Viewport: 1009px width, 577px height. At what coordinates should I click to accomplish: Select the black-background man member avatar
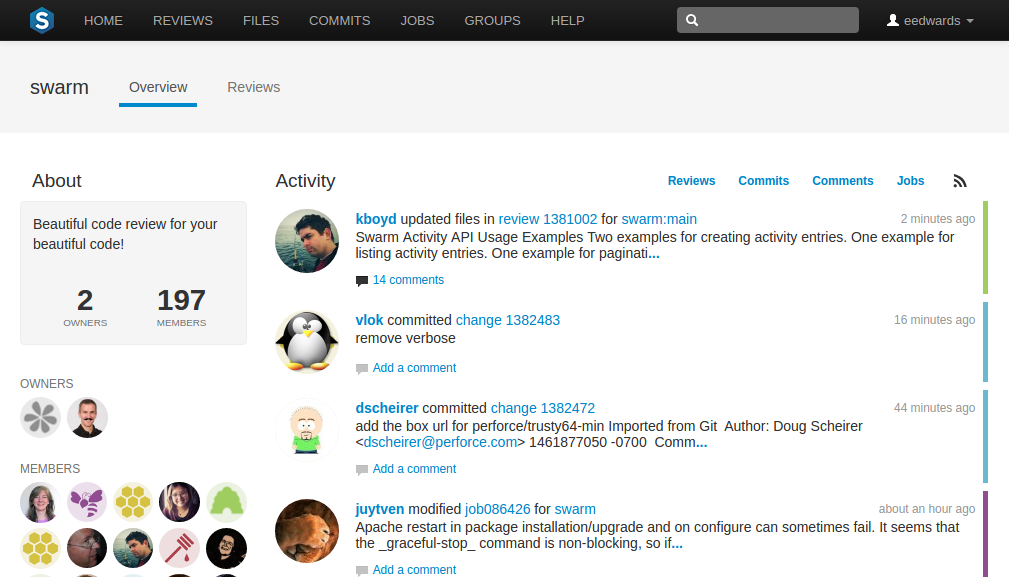227,548
